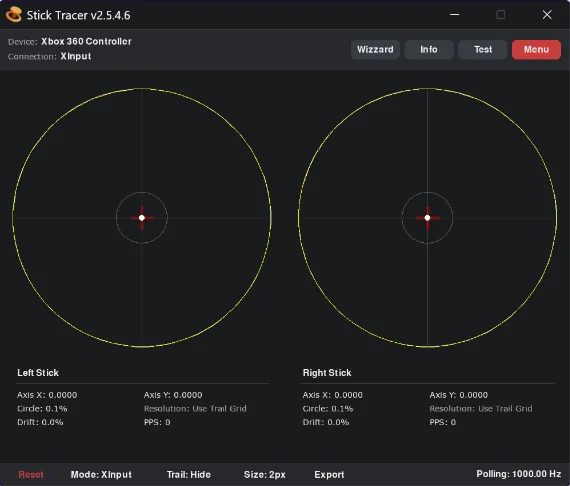Click Left Stick PPS: 0 value
570x486 pixels.
pos(157,422)
